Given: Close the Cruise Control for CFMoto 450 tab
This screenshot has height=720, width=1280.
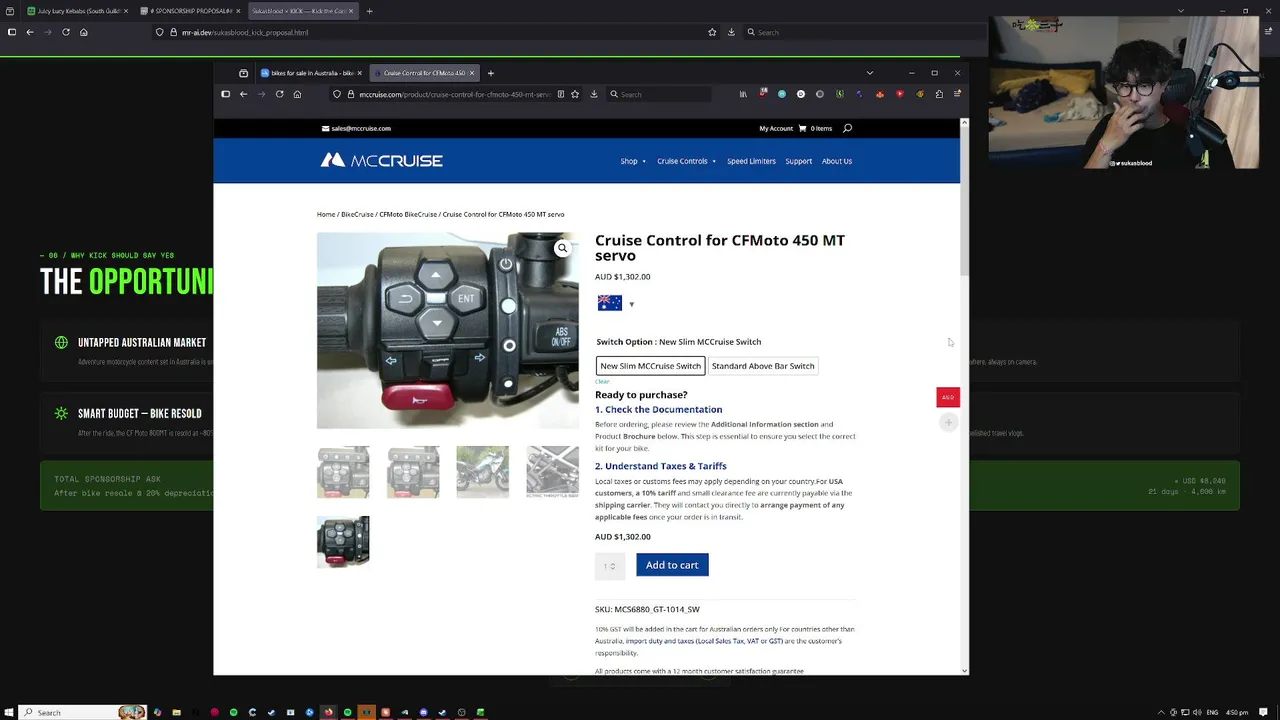Looking at the screenshot, I should click(472, 73).
